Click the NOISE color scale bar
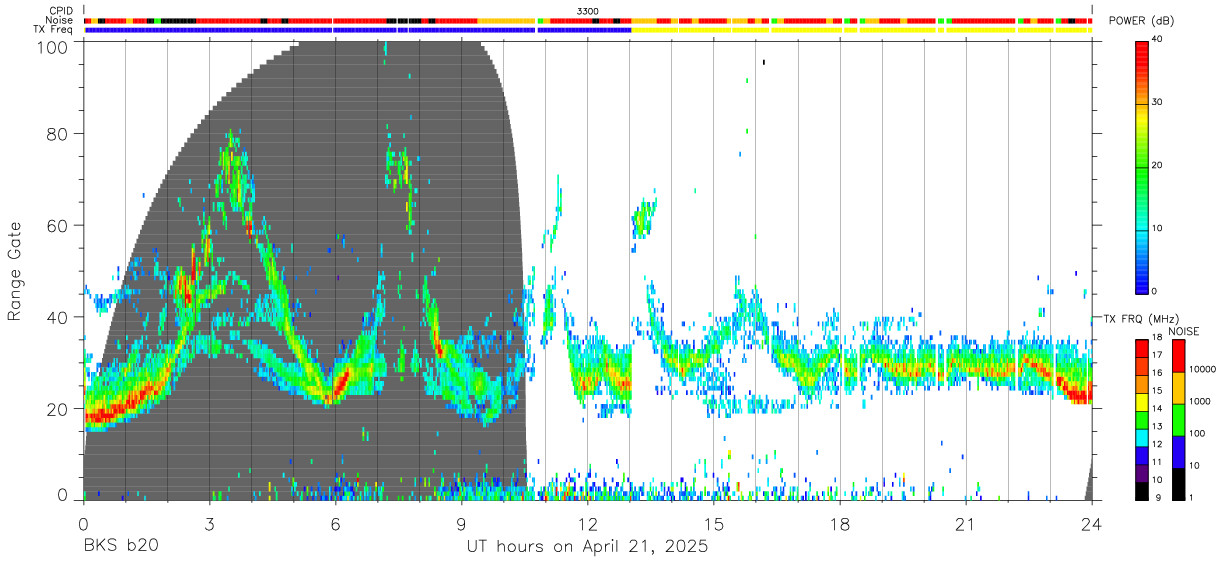 pyautogui.click(x=1179, y=420)
